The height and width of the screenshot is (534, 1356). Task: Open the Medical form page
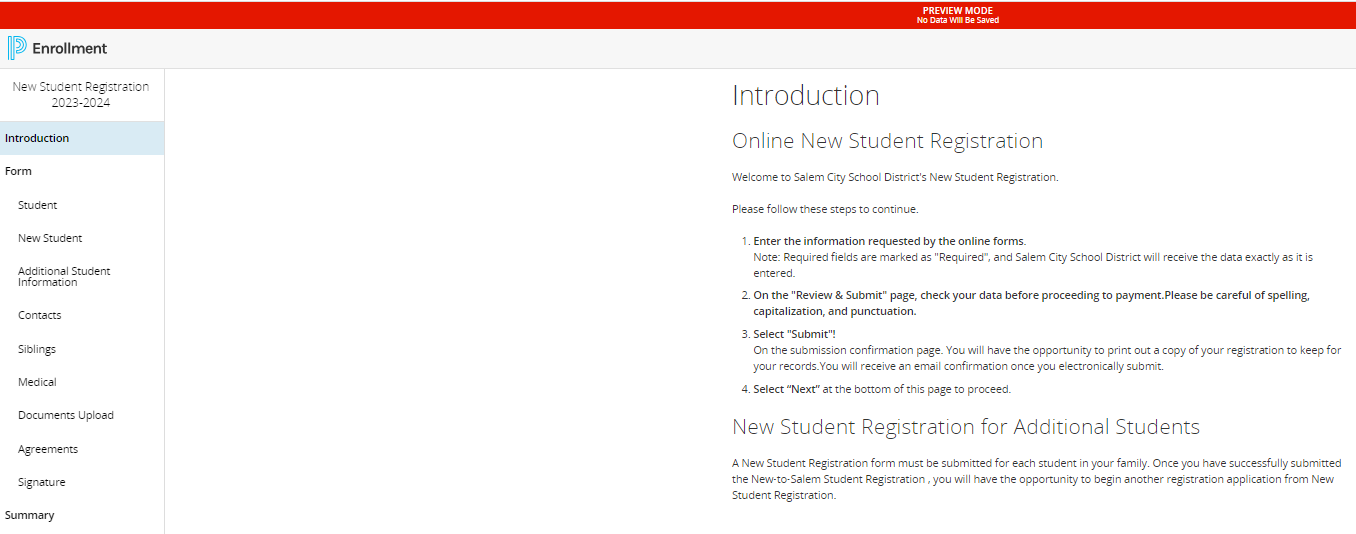[37, 382]
